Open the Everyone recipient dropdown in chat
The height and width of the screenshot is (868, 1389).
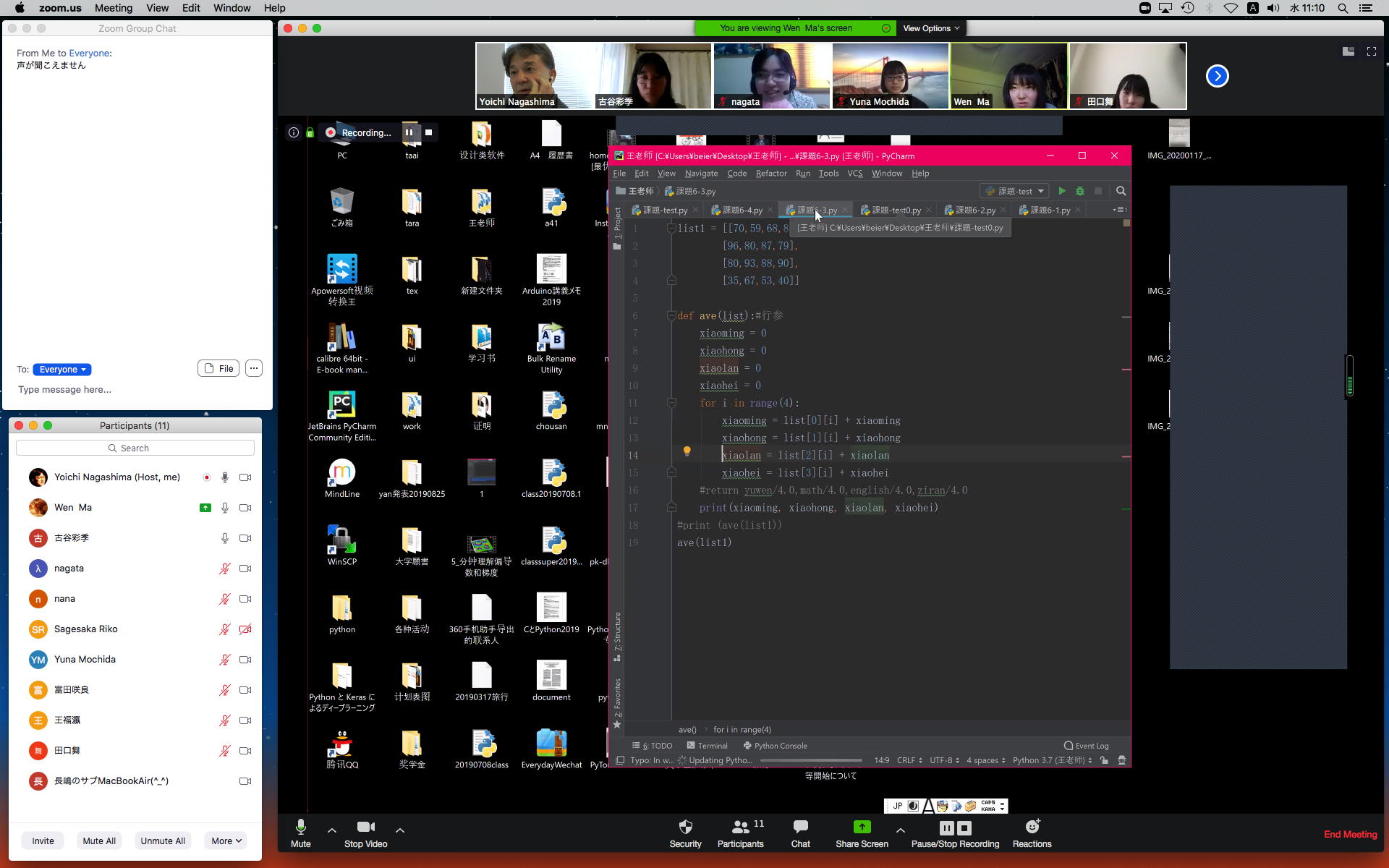pos(62,370)
